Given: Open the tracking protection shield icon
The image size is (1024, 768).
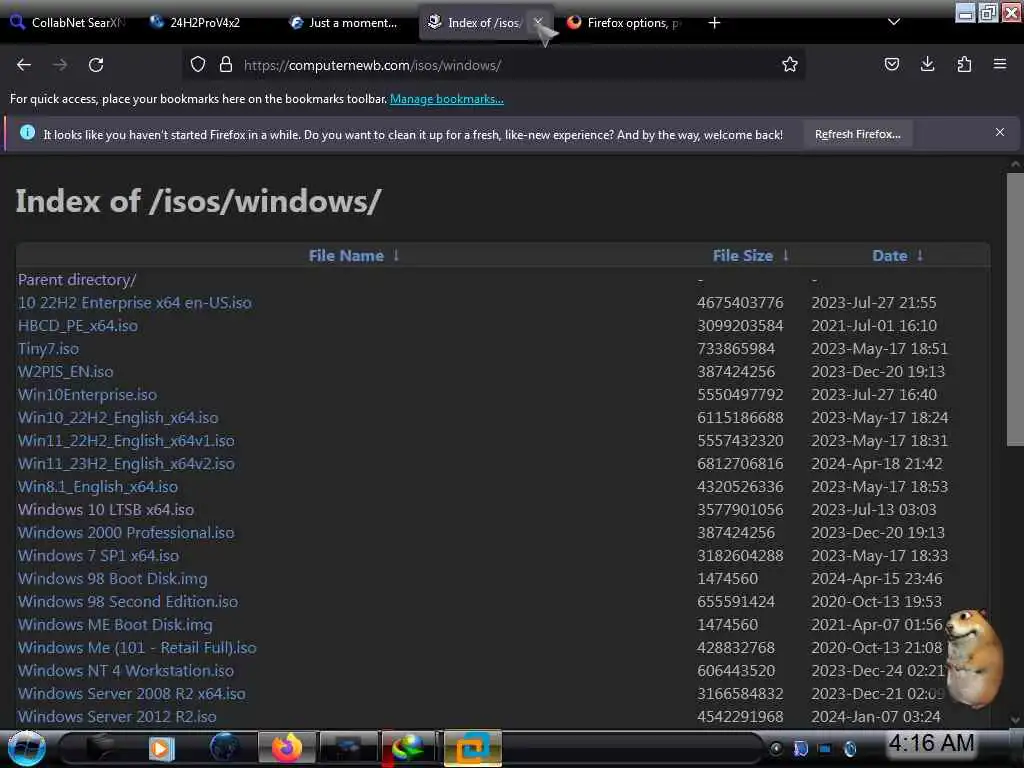Looking at the screenshot, I should tap(198, 65).
